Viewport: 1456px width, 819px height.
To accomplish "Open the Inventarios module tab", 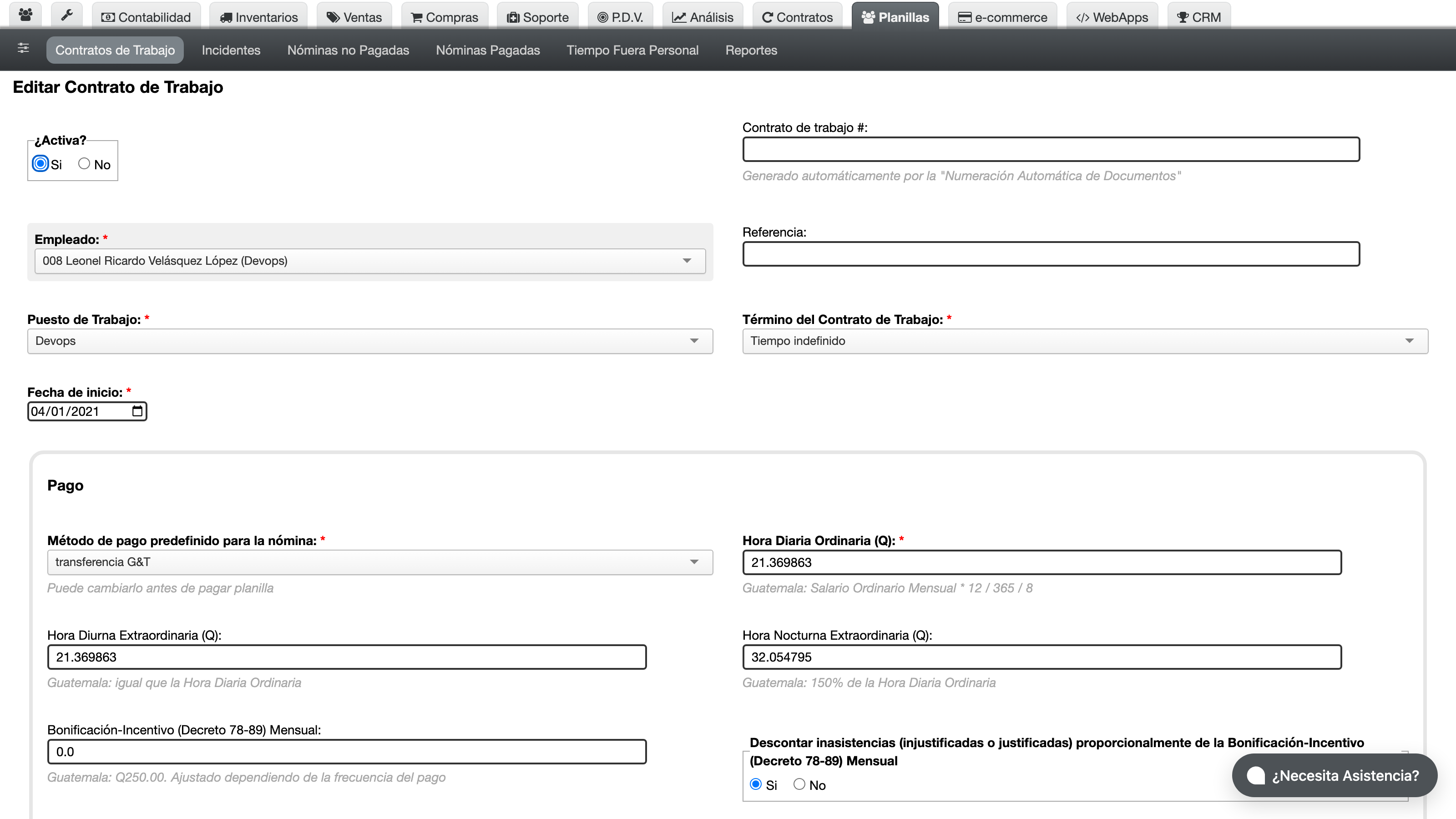I will 258,16.
